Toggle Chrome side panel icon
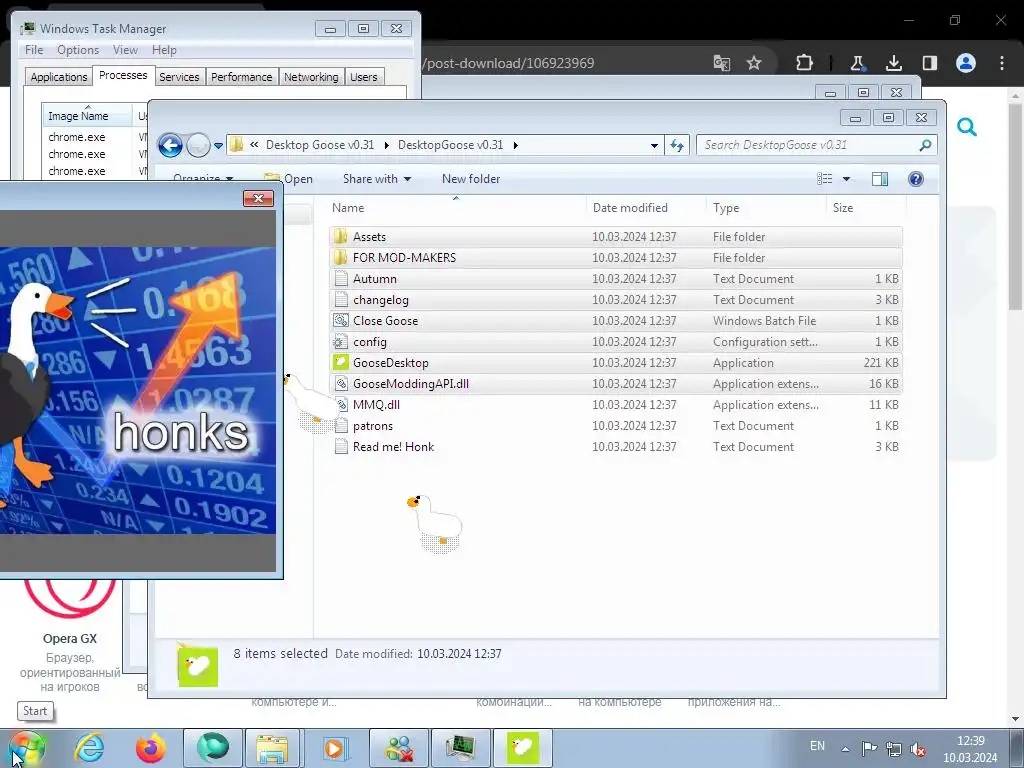The height and width of the screenshot is (768, 1024). coord(929,63)
